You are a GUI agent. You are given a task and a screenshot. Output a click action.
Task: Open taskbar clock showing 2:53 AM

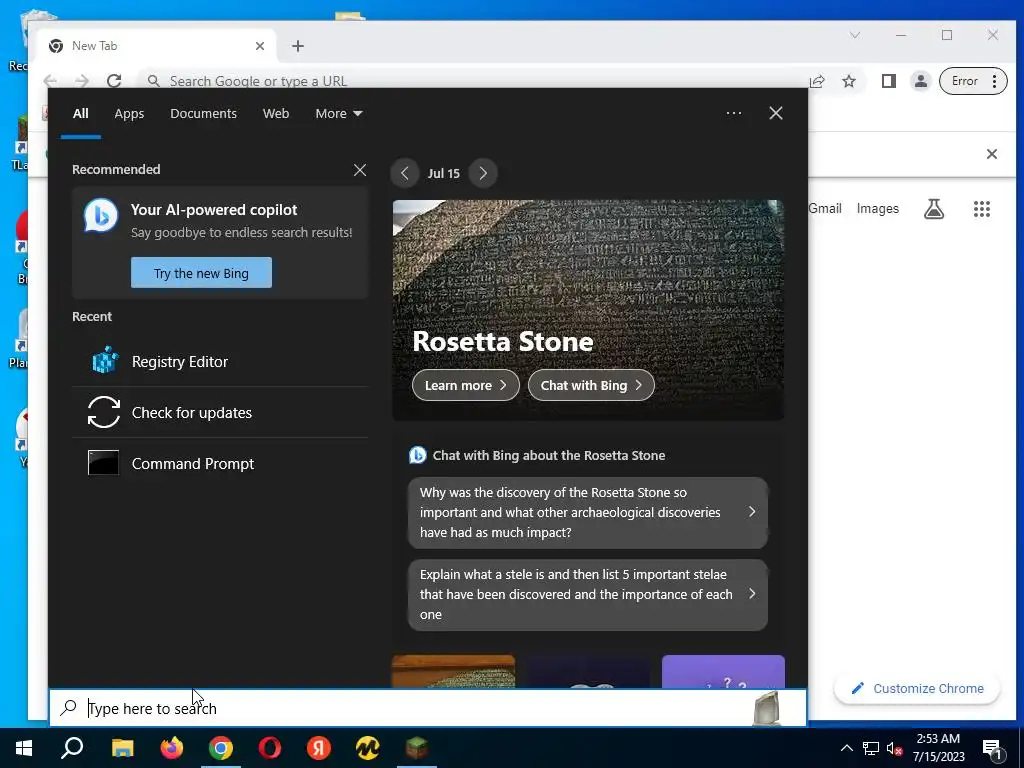[x=938, y=748]
